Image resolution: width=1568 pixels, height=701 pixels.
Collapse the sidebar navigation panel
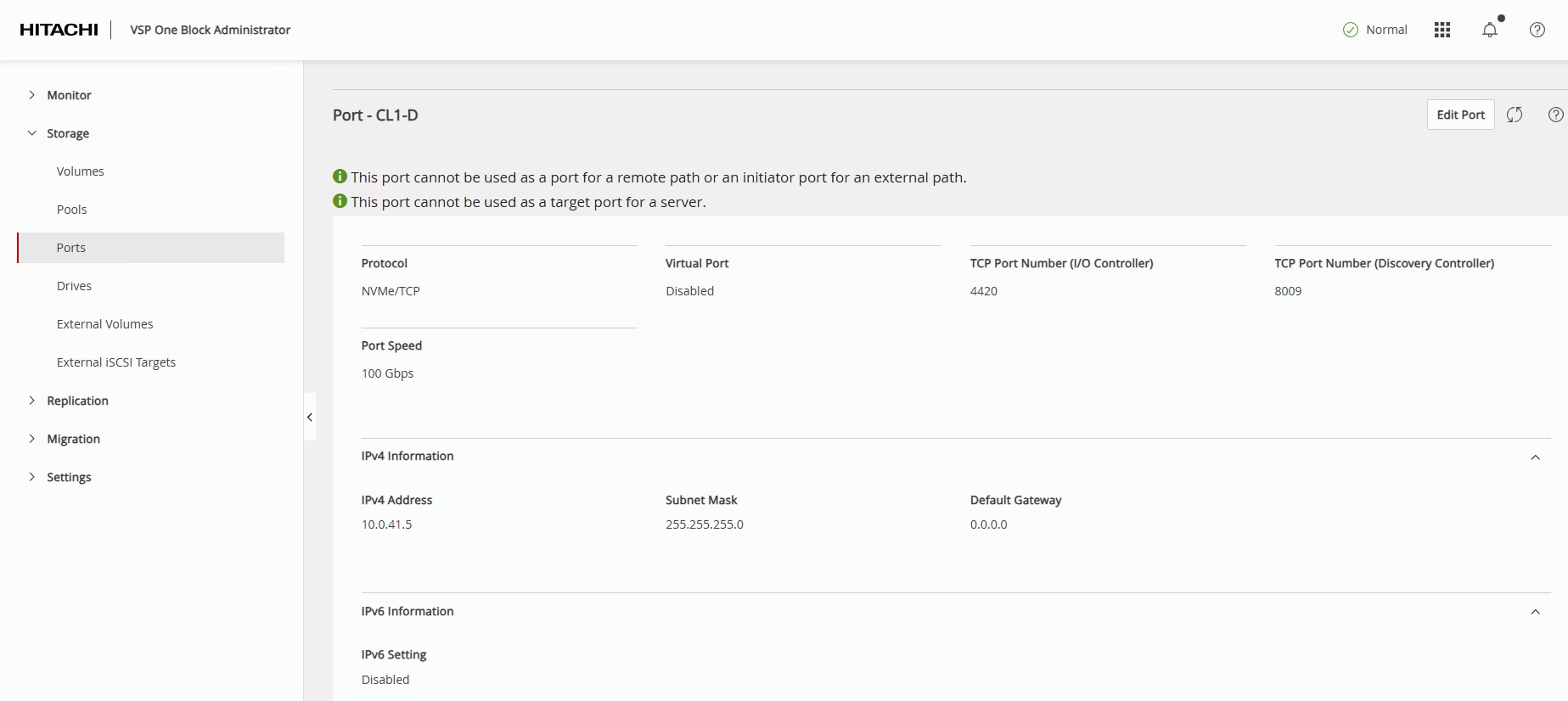pyautogui.click(x=310, y=417)
